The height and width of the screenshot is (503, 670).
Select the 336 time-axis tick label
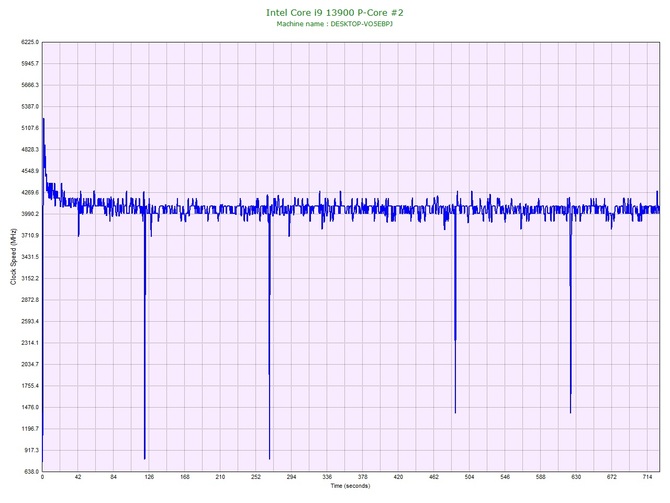327,477
